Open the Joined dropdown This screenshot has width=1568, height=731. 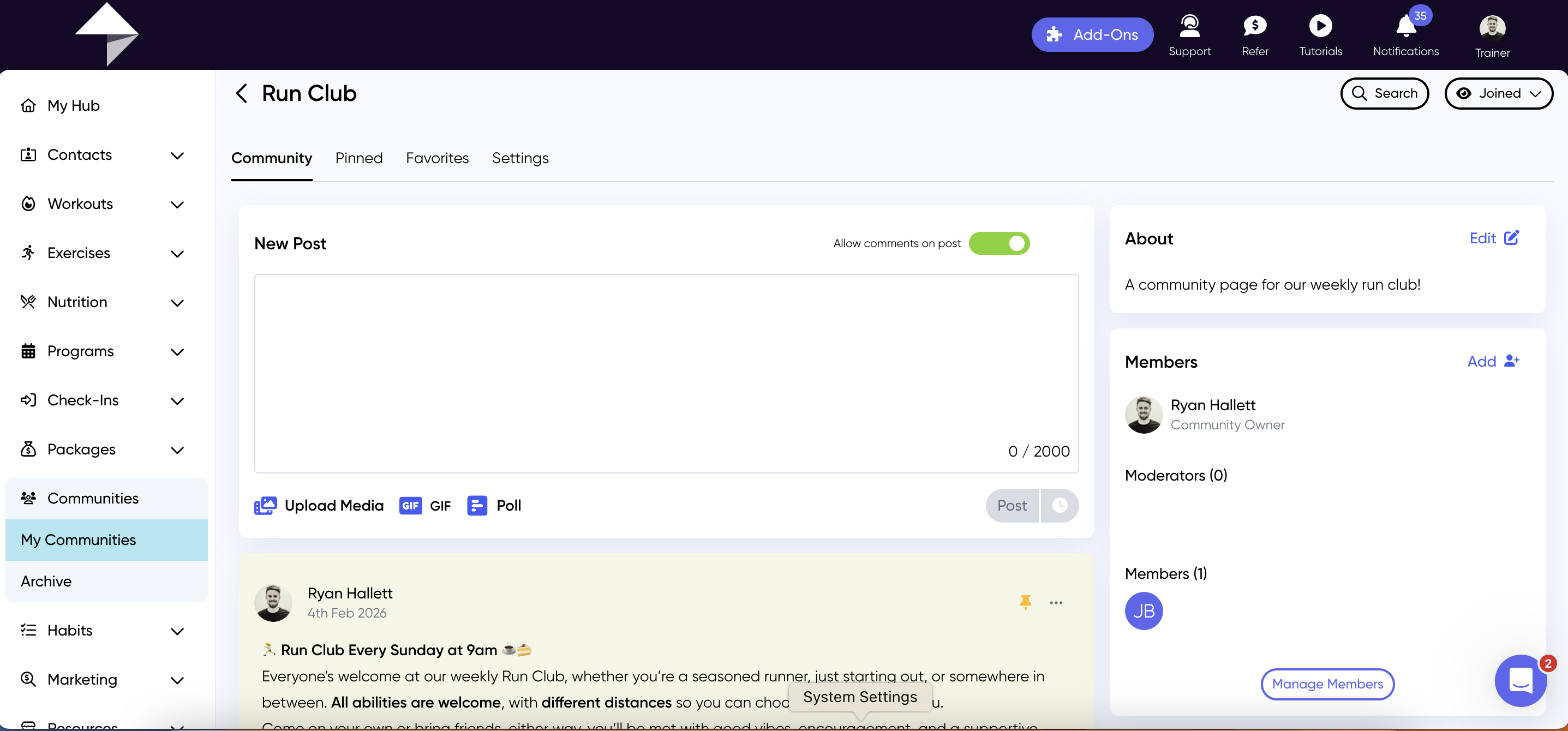click(1499, 93)
